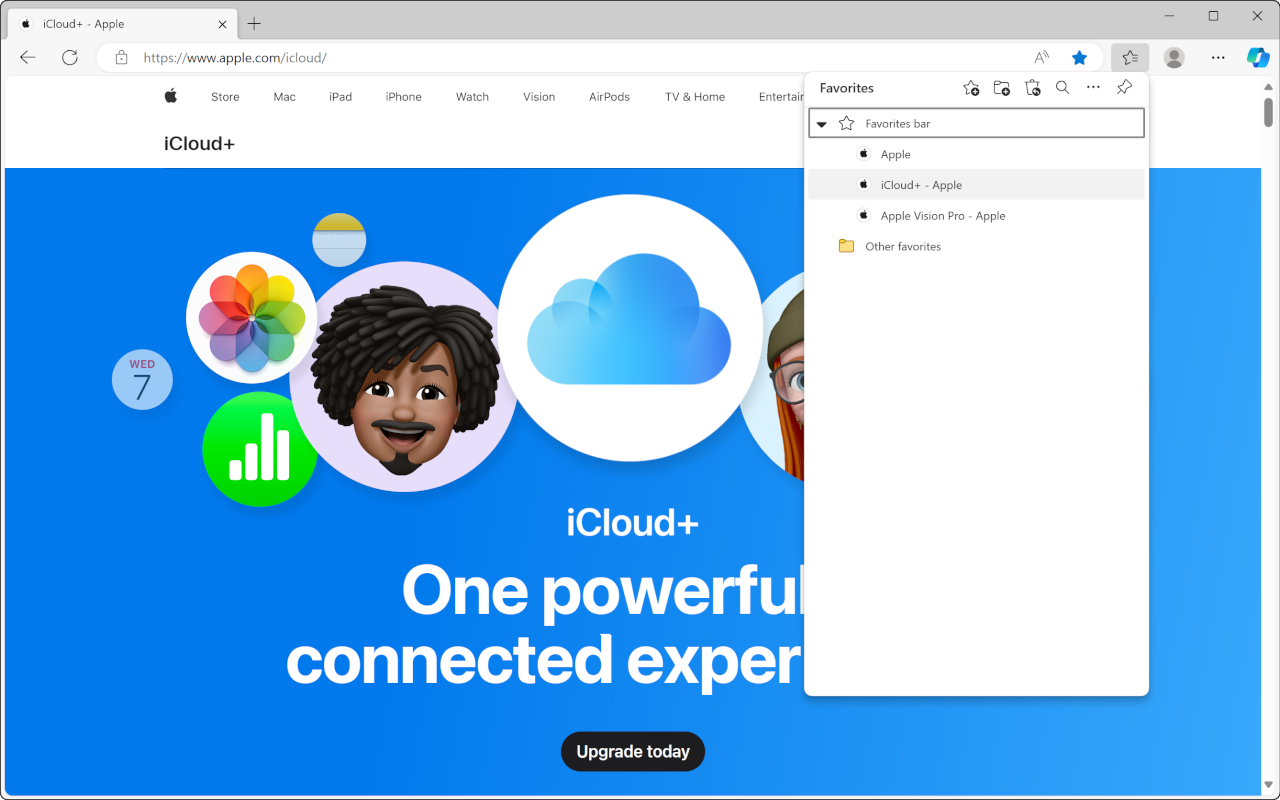The width and height of the screenshot is (1280, 800).
Task: Click the page vertical scrollbar thumb
Action: (x=1268, y=110)
